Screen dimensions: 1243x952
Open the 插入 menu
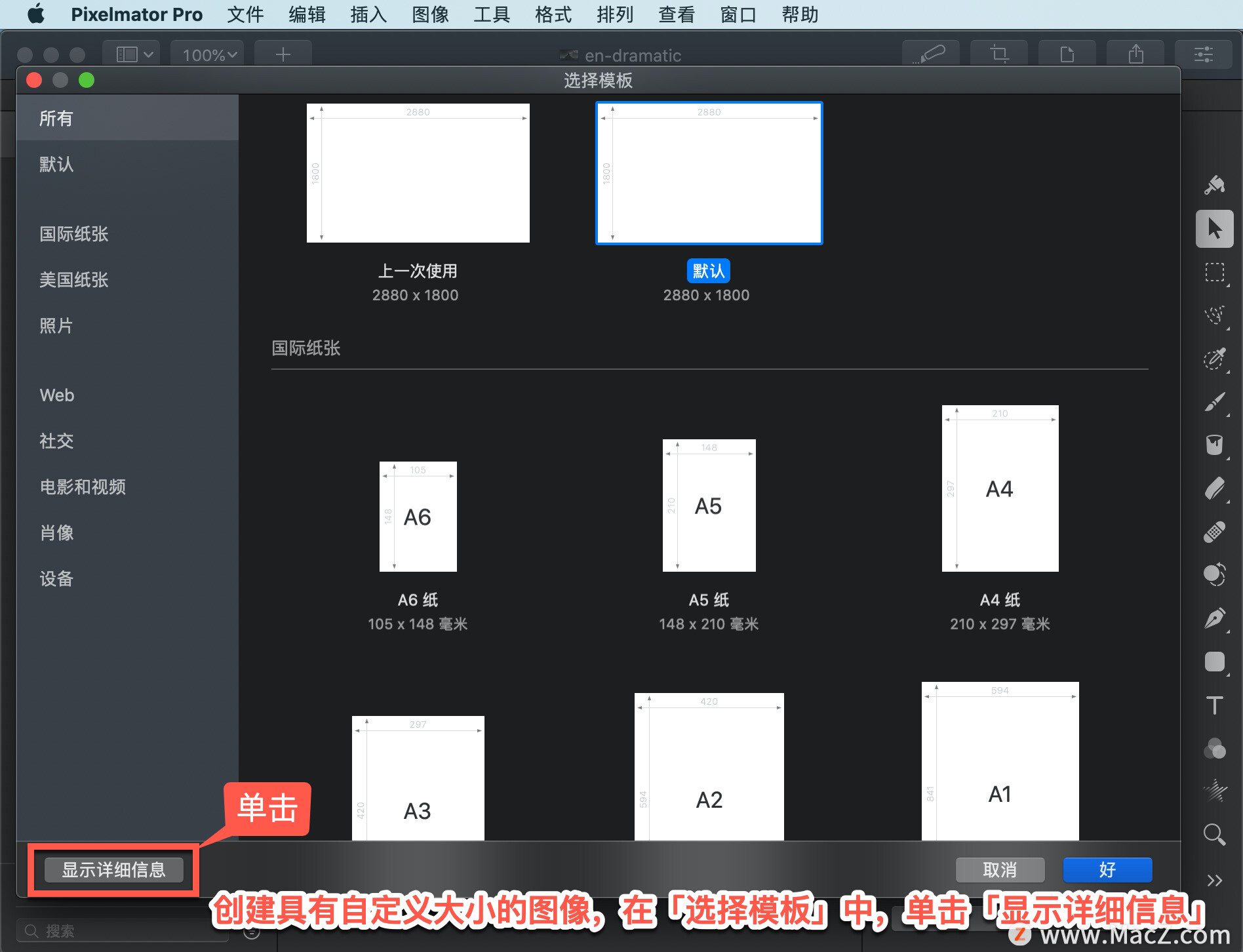[368, 14]
